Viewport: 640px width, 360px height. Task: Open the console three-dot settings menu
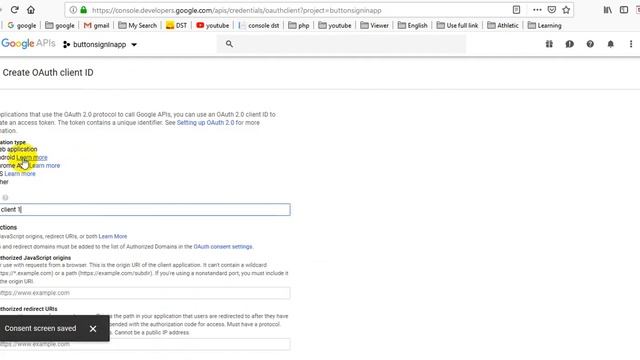click(x=631, y=44)
